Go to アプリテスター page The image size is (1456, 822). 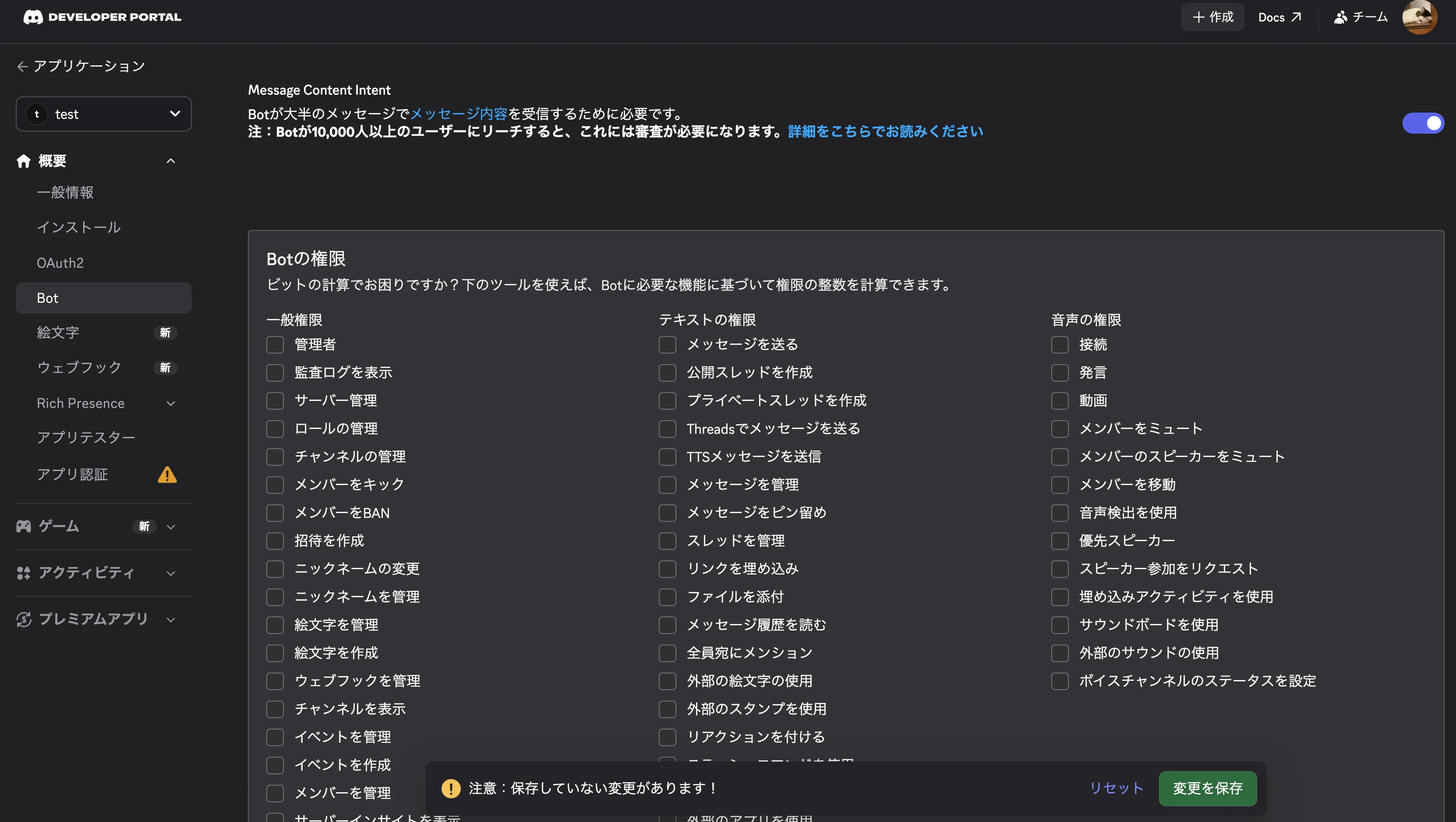pyautogui.click(x=103, y=438)
